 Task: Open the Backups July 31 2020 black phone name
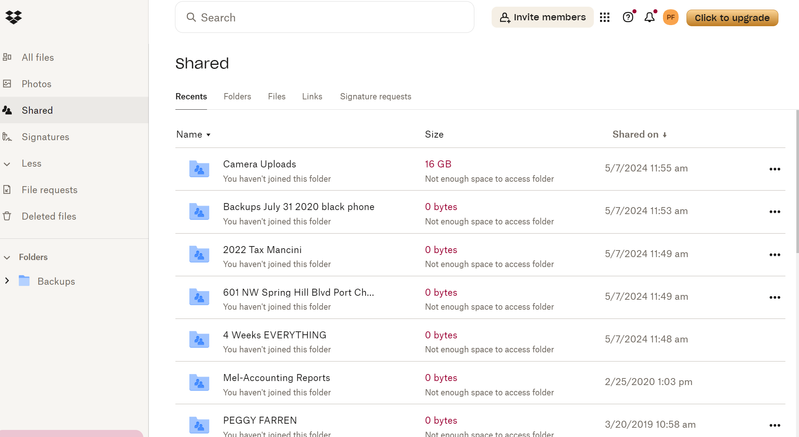299,207
